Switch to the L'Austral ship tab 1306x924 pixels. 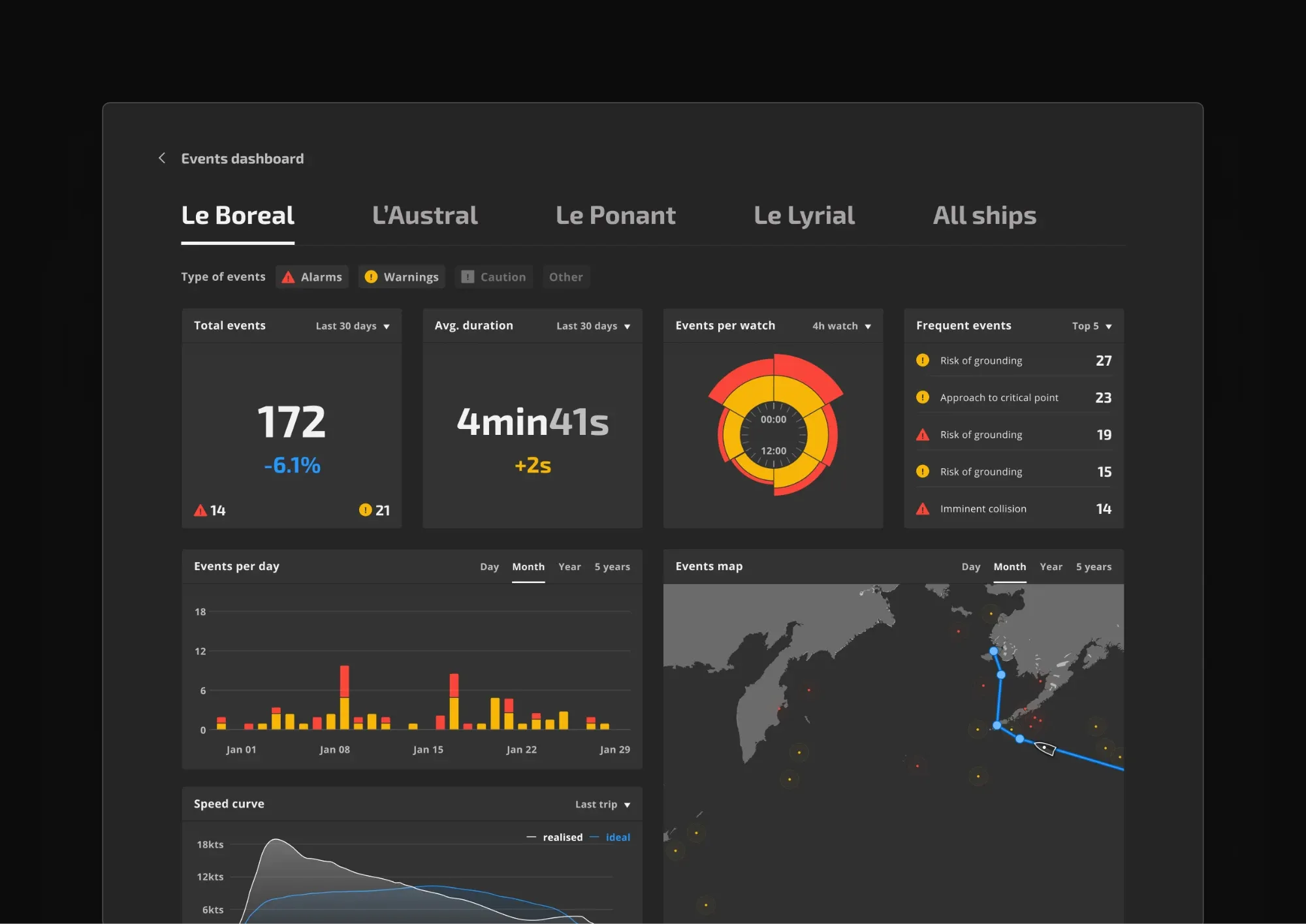point(425,215)
